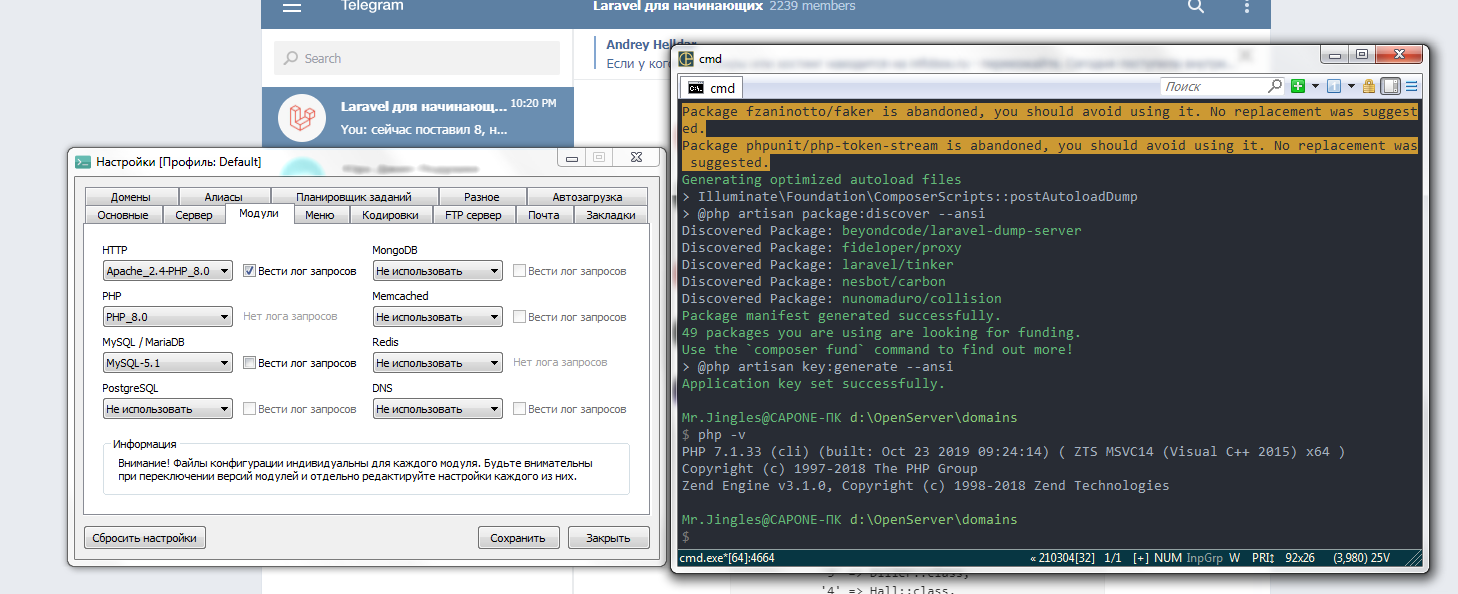Click the Сохранить button

pyautogui.click(x=518, y=538)
